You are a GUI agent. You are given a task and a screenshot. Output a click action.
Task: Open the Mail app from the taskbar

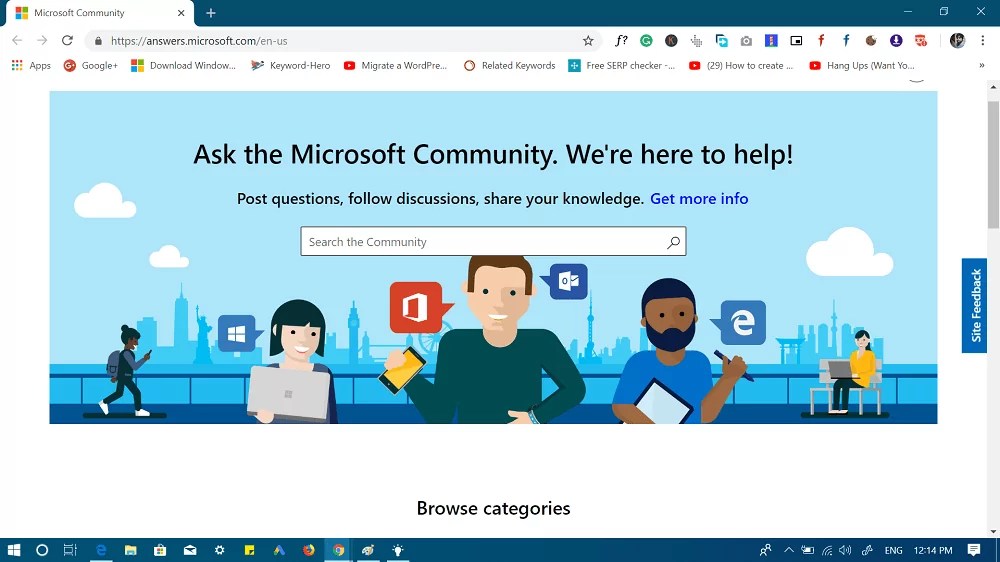(190, 550)
